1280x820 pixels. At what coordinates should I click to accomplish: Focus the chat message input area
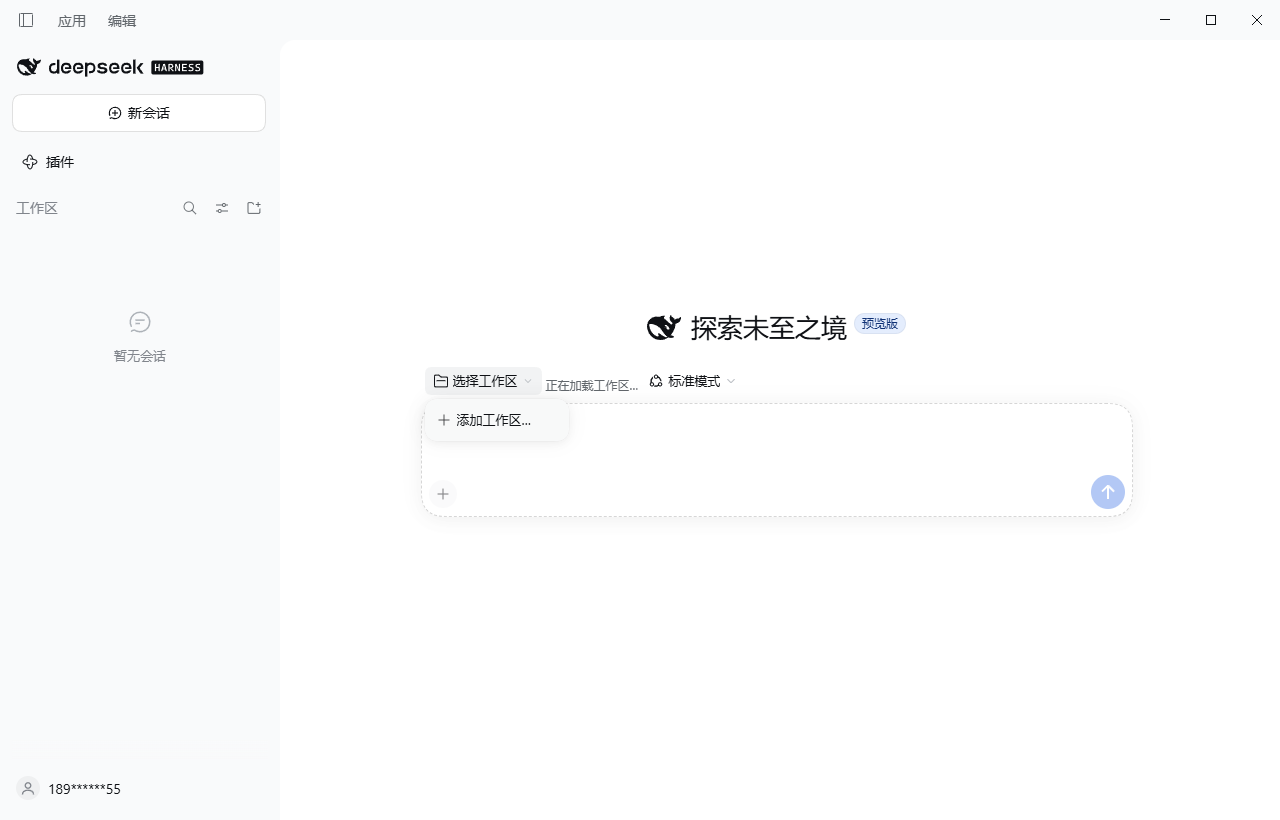point(776,460)
